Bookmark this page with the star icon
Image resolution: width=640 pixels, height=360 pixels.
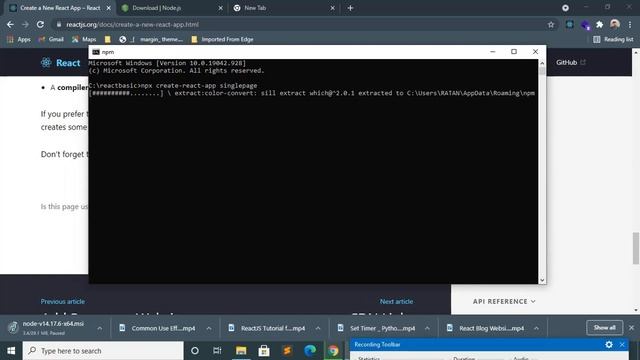click(x=551, y=24)
